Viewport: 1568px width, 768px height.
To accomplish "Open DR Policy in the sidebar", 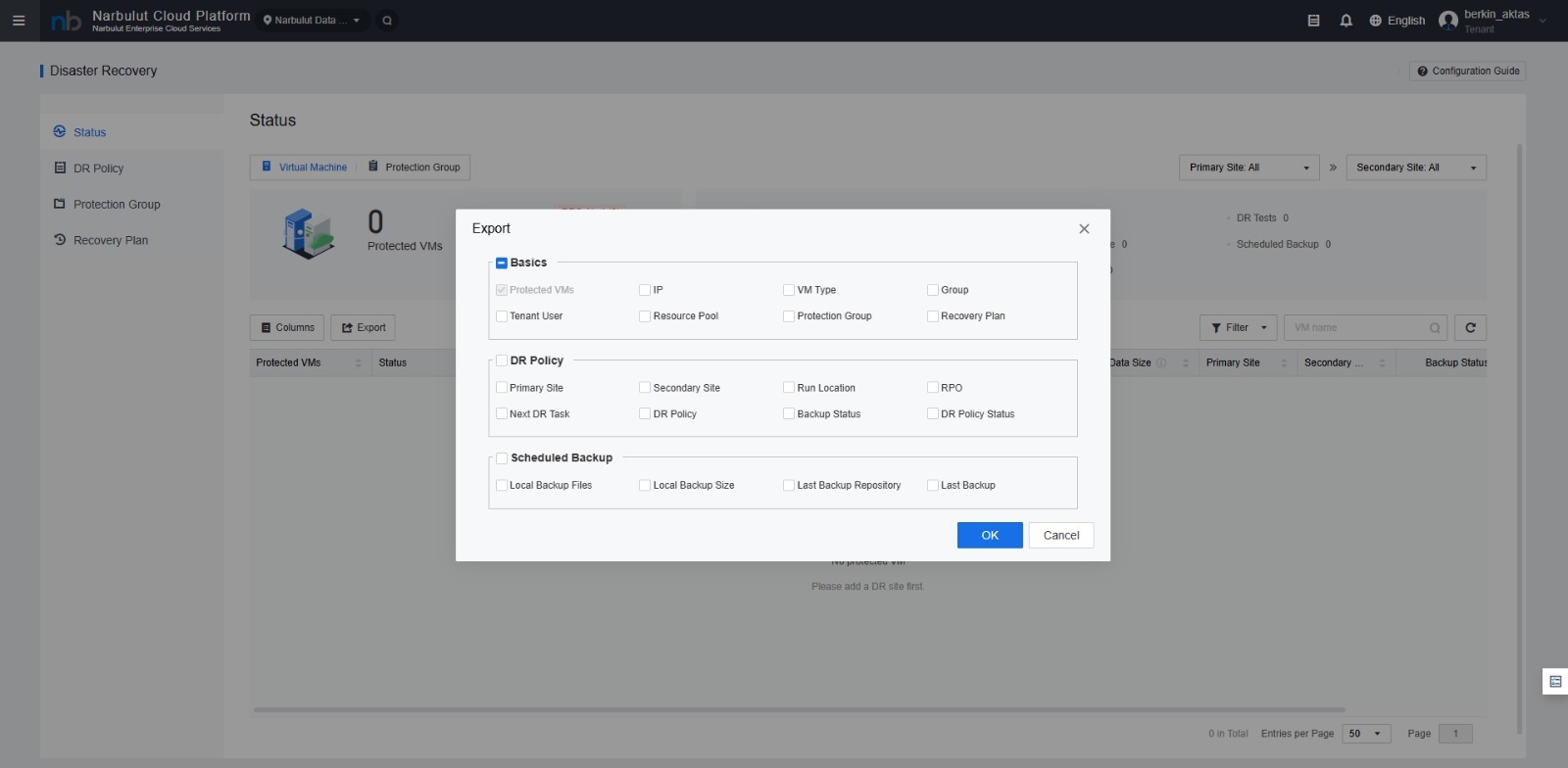I will coord(98,168).
